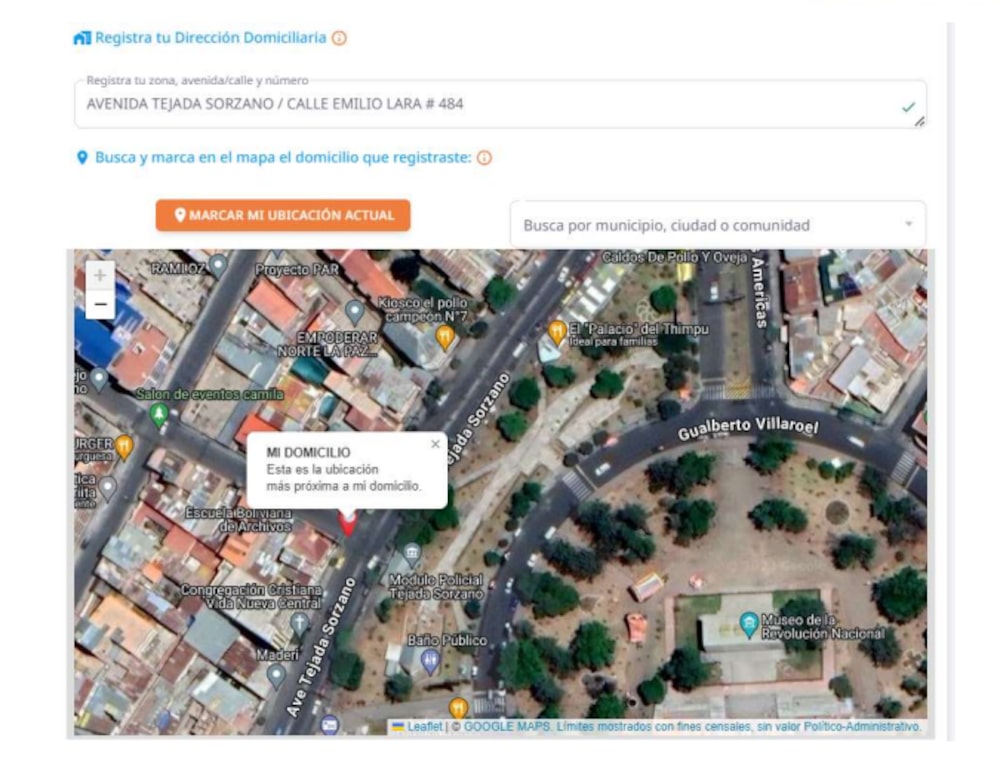Click info icon beside map search instruction
1000x771 pixels.
click(x=485, y=158)
